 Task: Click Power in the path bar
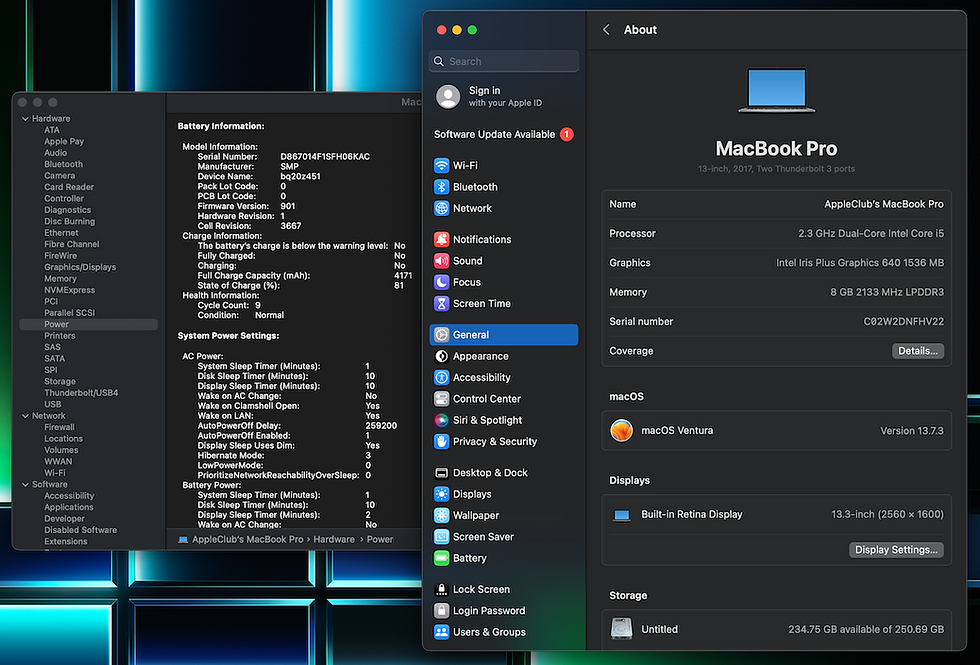tap(380, 539)
